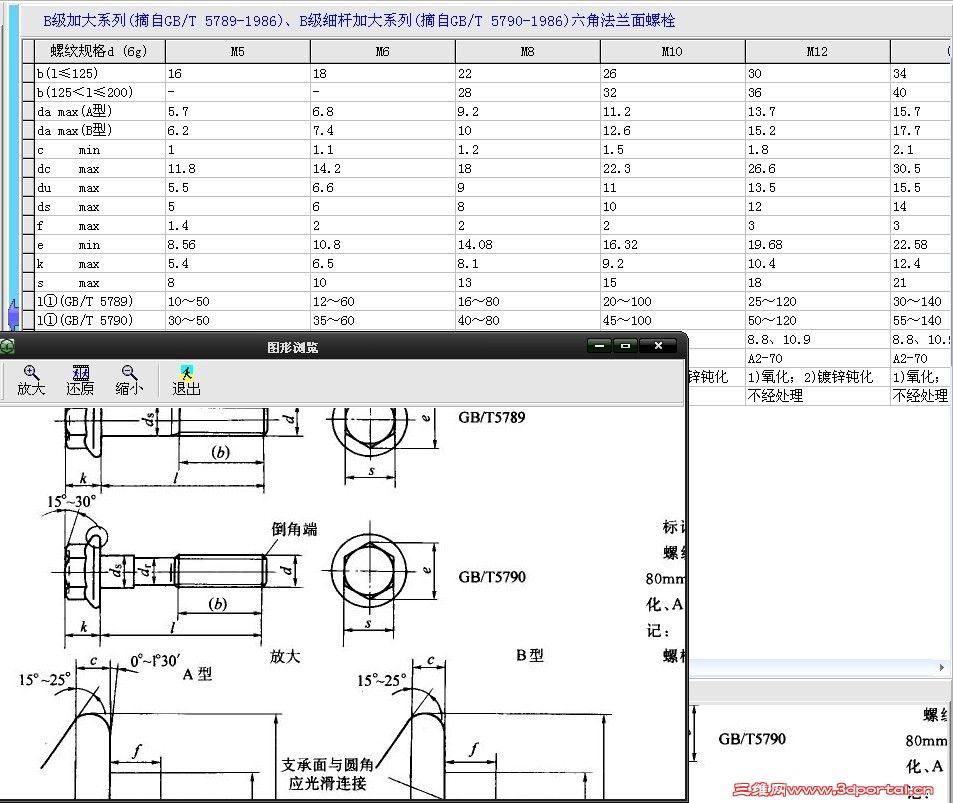Select the M6 column header
Viewport: 953px width, 803px height.
click(382, 52)
